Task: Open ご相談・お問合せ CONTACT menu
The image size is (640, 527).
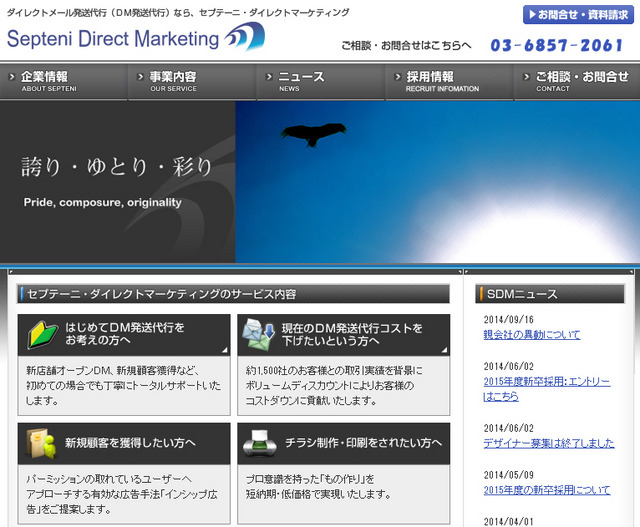Action: coord(577,82)
